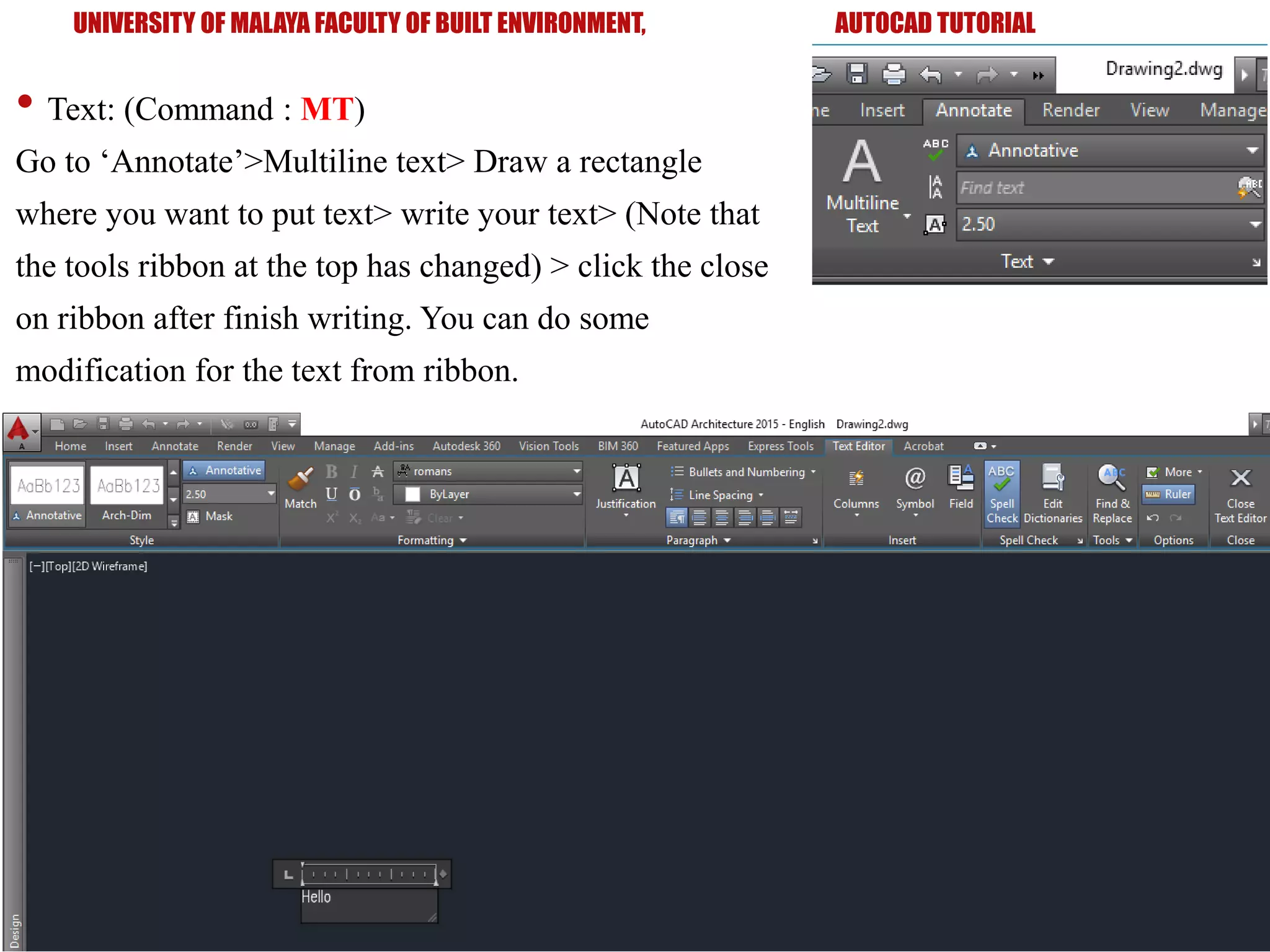The image size is (1270, 952).
Task: Select the Arch-Dim text style thumbnail
Action: pyautogui.click(x=127, y=494)
